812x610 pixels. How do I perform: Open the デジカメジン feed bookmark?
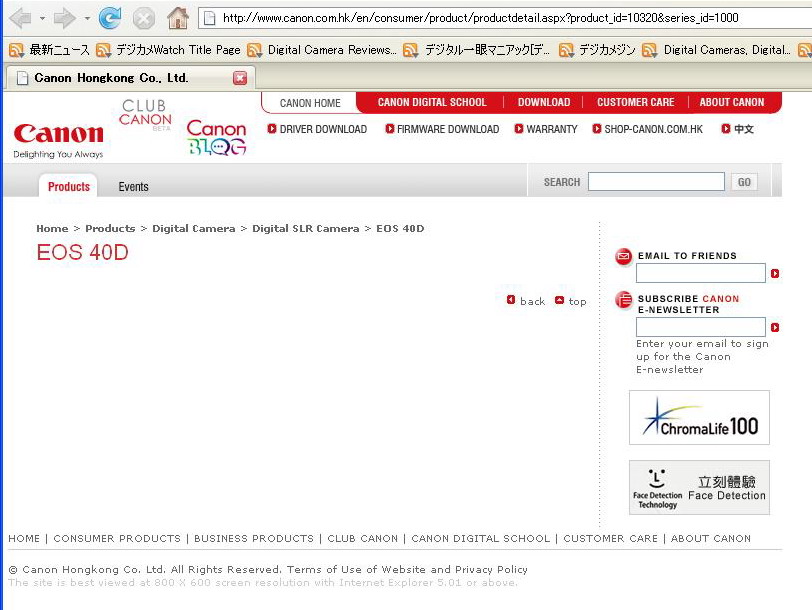[597, 50]
